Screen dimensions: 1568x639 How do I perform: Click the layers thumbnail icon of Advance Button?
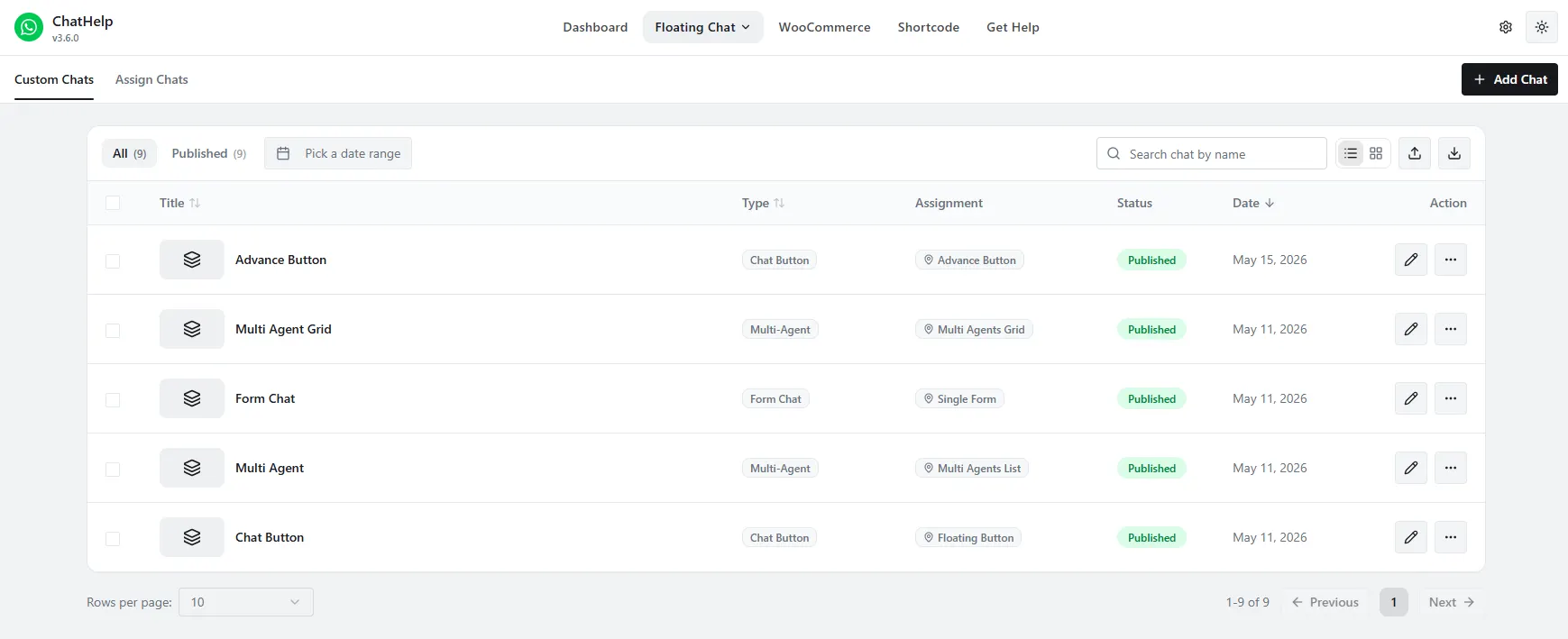[192, 260]
